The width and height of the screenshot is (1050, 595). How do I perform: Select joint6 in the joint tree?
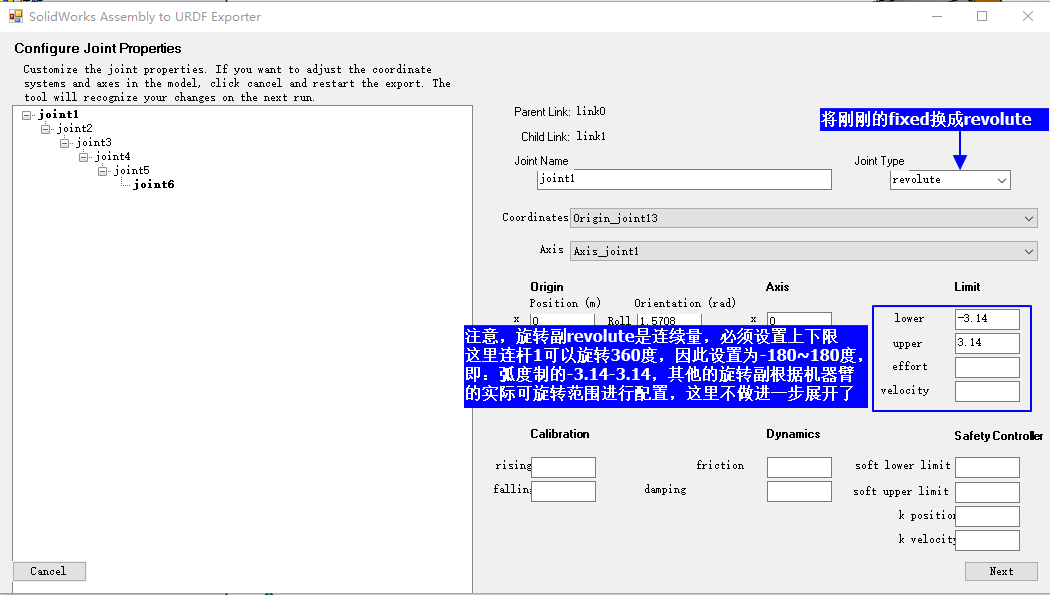pos(153,185)
